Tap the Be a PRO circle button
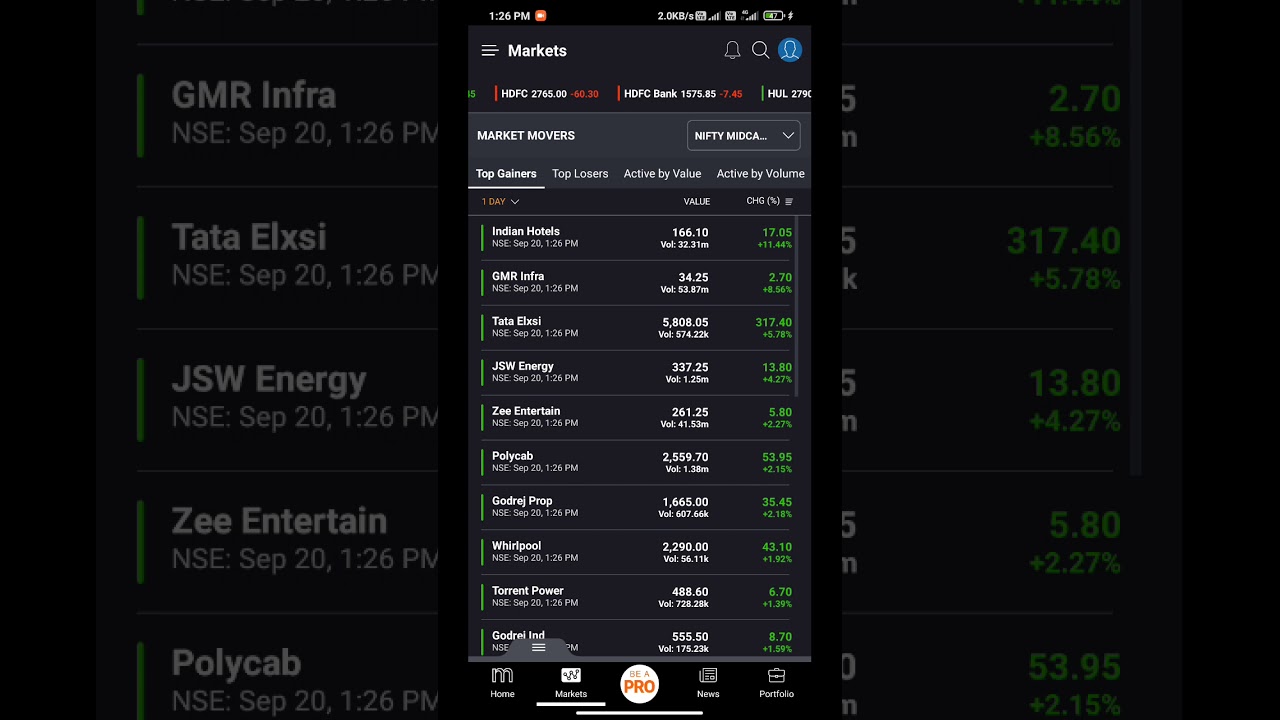This screenshot has height=720, width=1280. pos(639,684)
